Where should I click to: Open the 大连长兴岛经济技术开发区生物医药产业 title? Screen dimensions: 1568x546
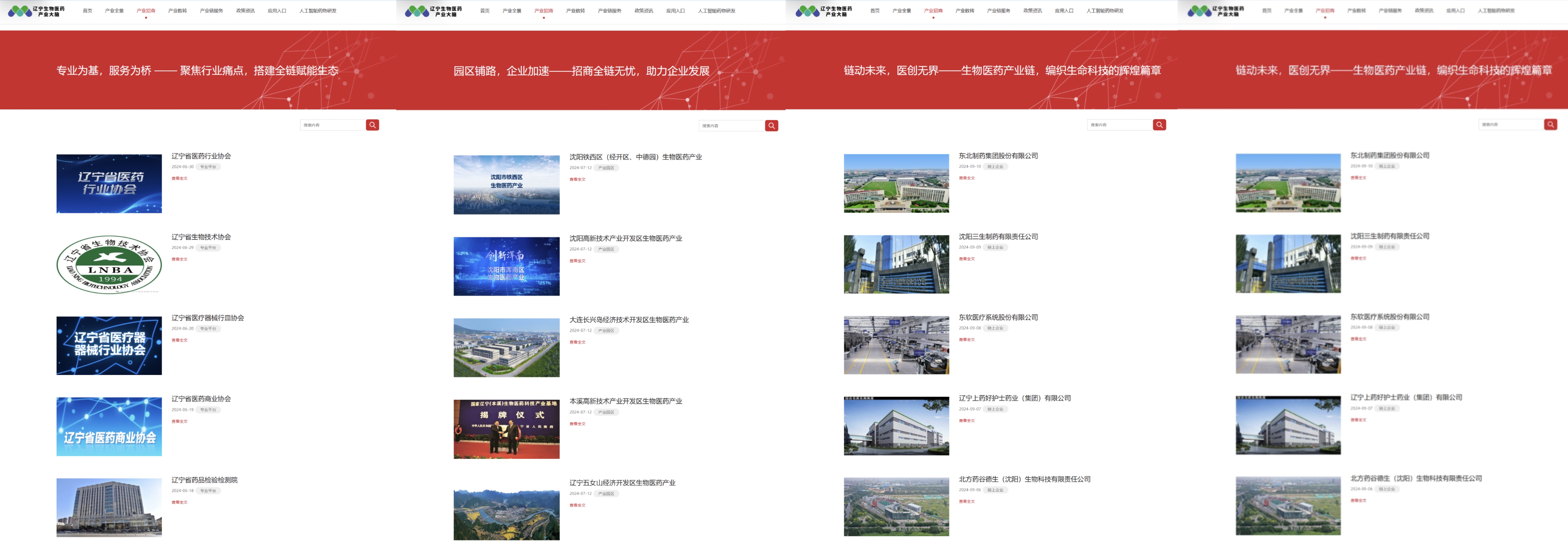(x=629, y=320)
